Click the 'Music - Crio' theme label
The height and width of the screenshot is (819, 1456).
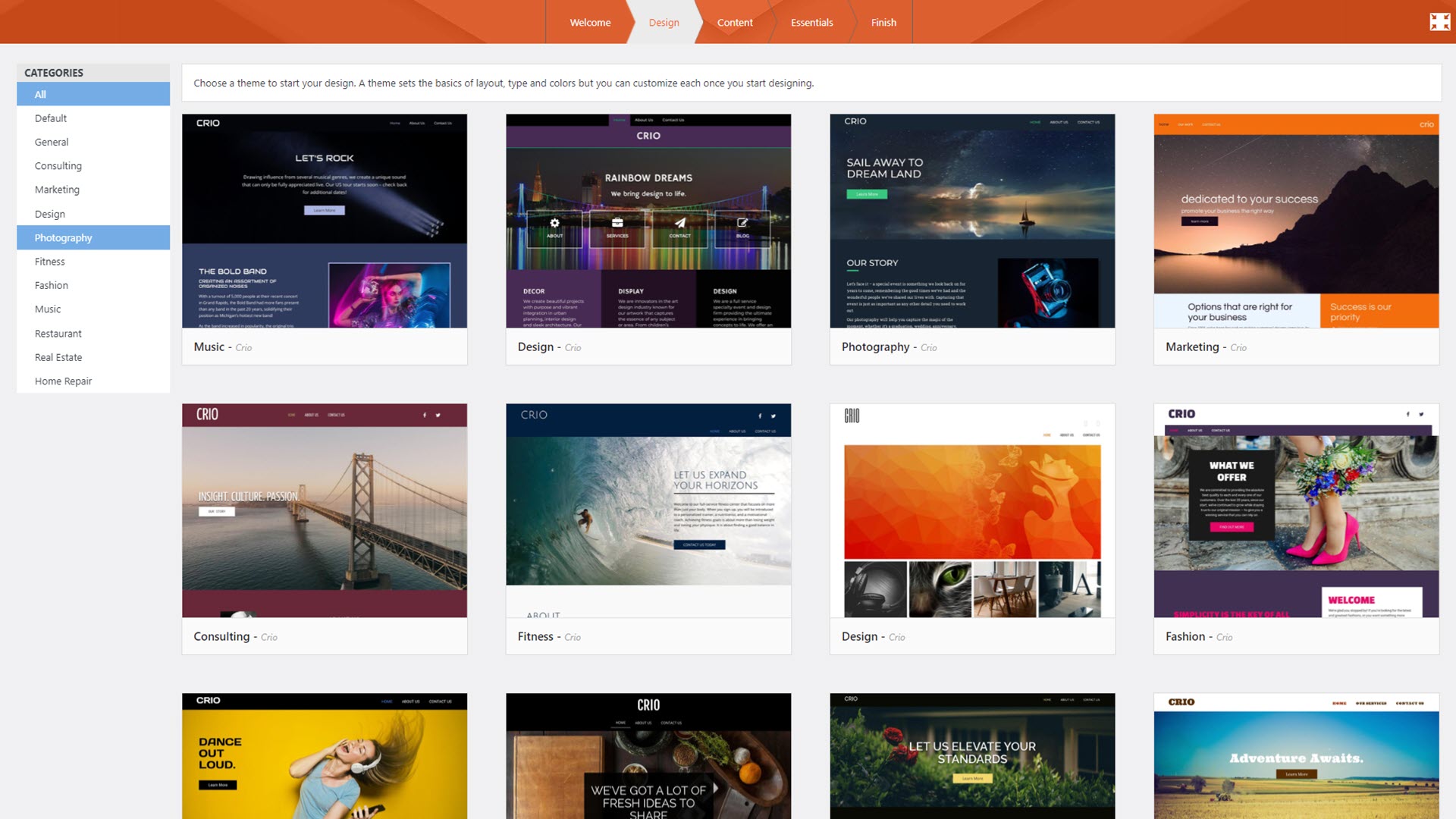click(x=222, y=347)
